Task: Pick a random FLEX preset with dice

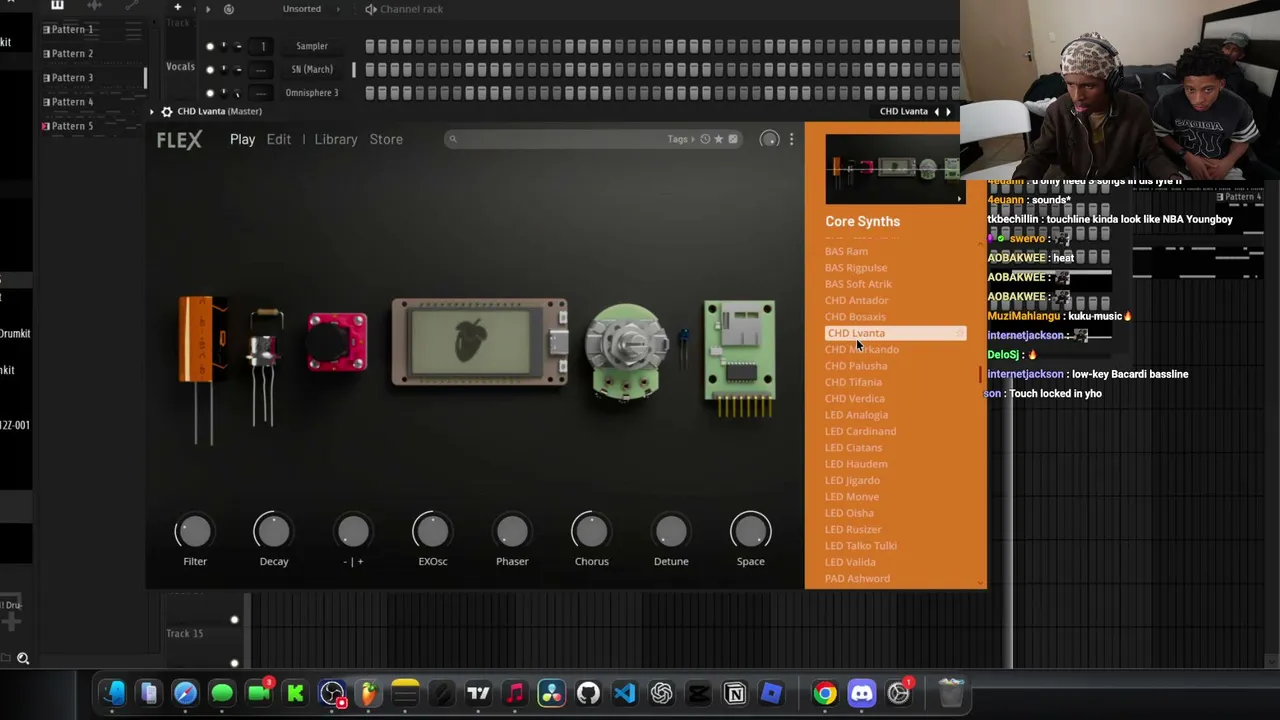Action: [x=733, y=139]
